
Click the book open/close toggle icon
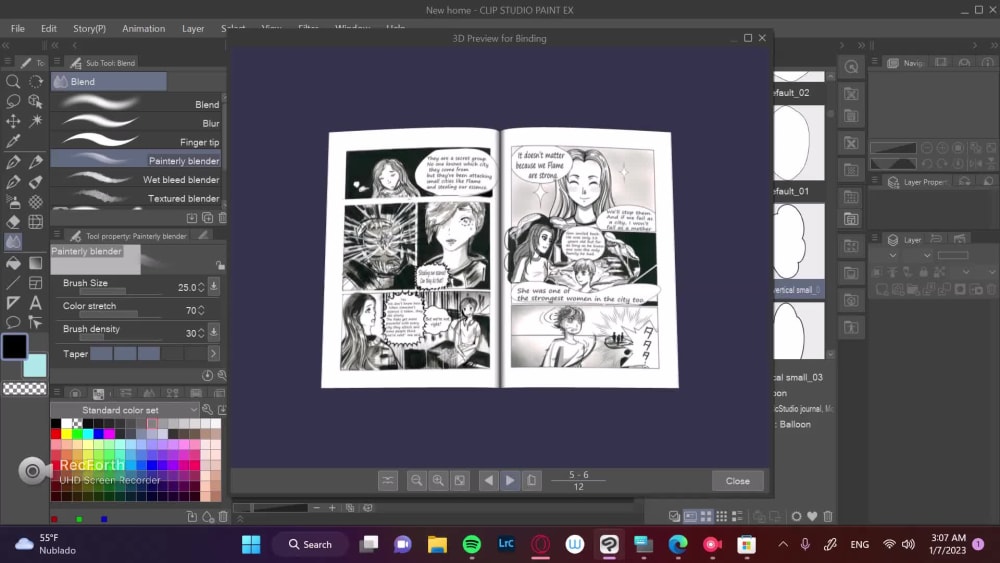click(x=388, y=481)
